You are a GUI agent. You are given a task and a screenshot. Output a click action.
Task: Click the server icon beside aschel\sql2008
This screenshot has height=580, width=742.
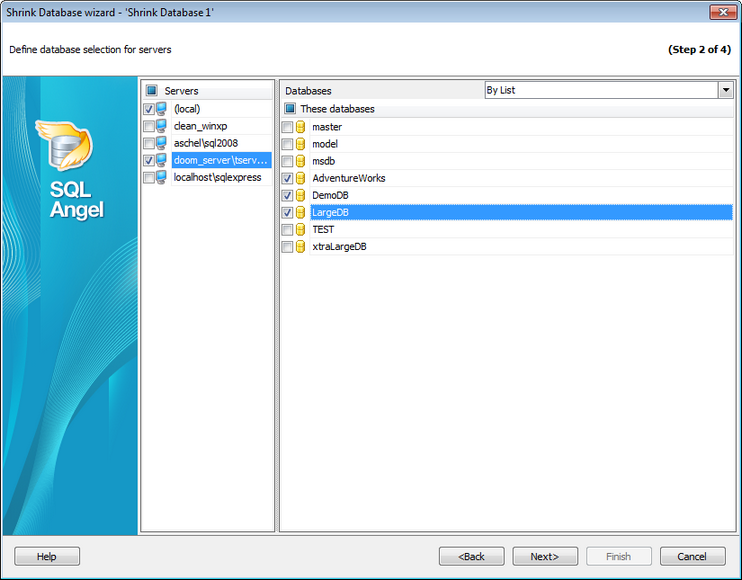(161, 143)
